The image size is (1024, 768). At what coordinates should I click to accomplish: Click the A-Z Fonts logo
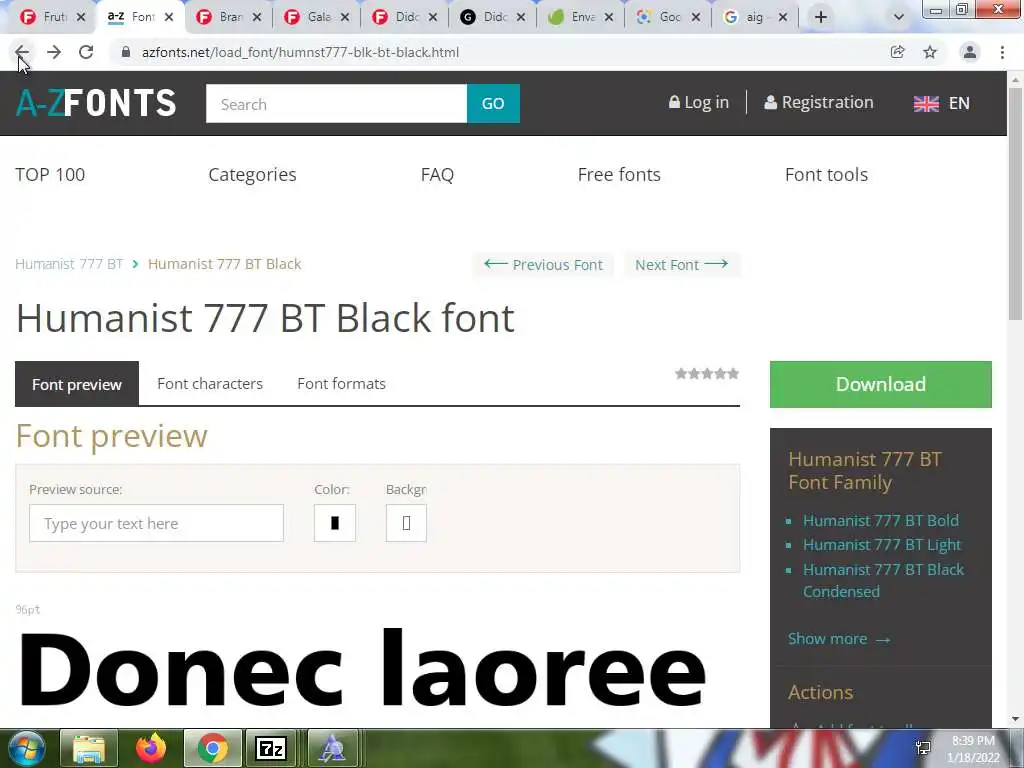pos(96,103)
